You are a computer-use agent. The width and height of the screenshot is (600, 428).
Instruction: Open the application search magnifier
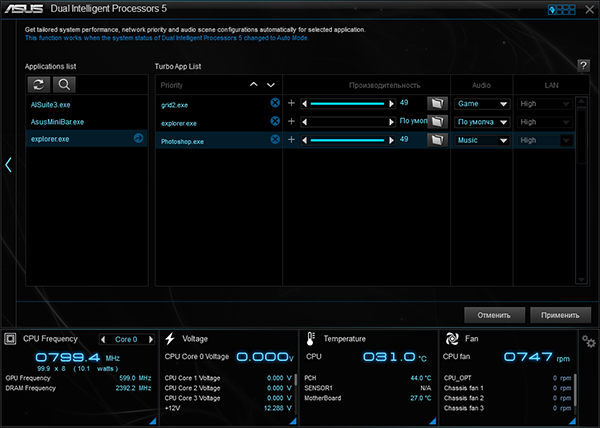[x=64, y=85]
